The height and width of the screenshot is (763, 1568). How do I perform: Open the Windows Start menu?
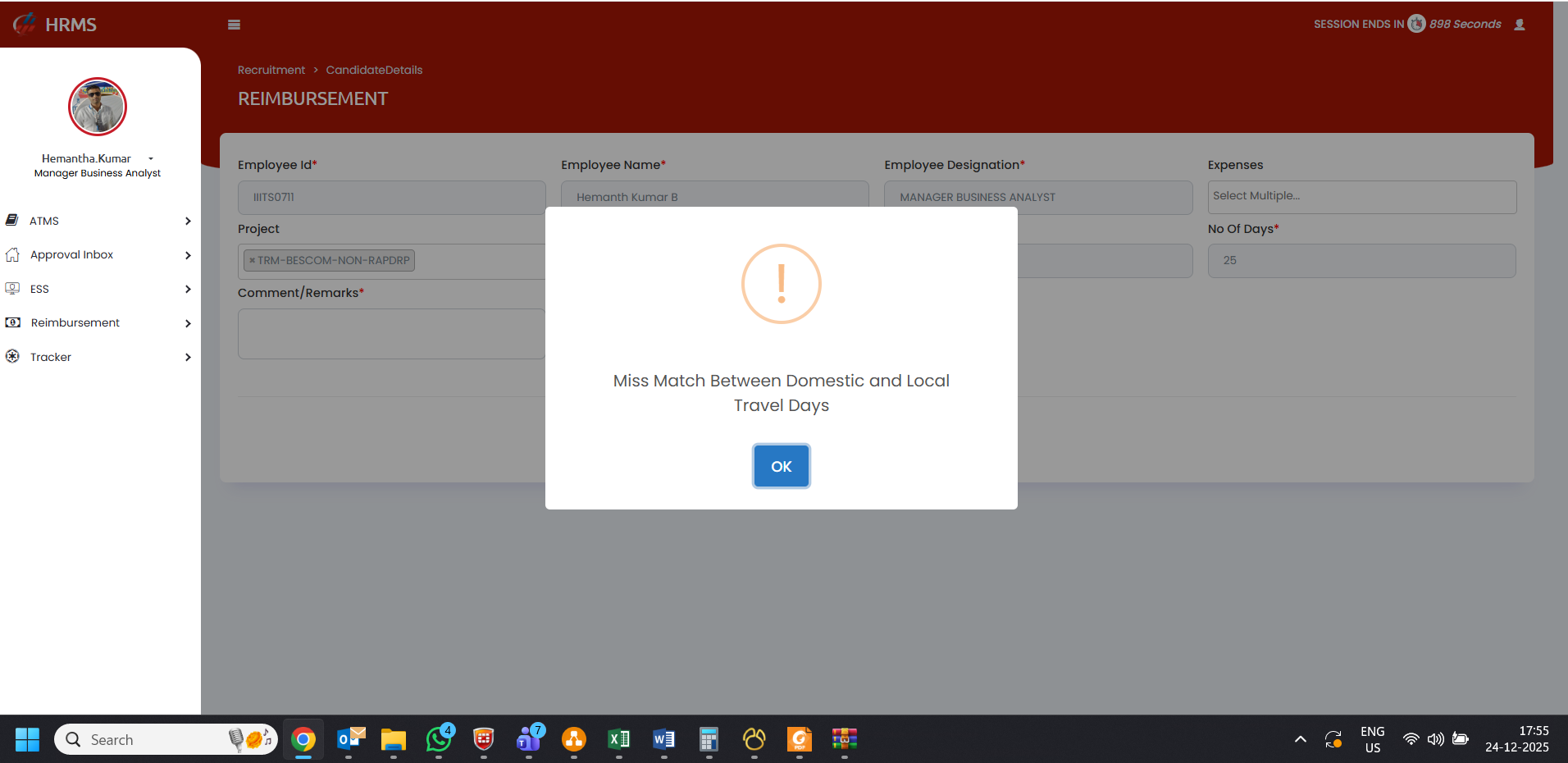tap(27, 739)
